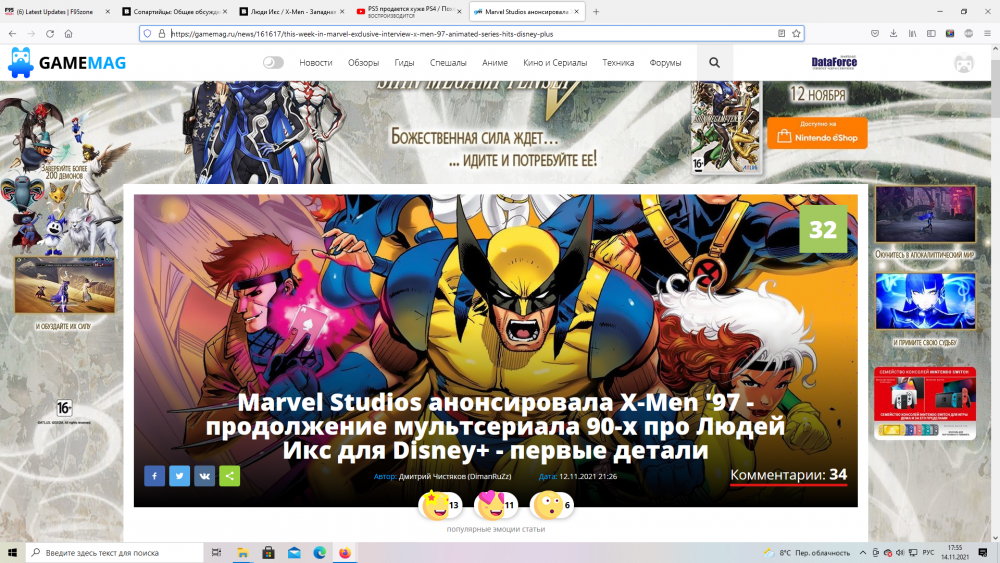Open Microsoft Store from the taskbar
The image size is (1000, 563).
point(268,552)
